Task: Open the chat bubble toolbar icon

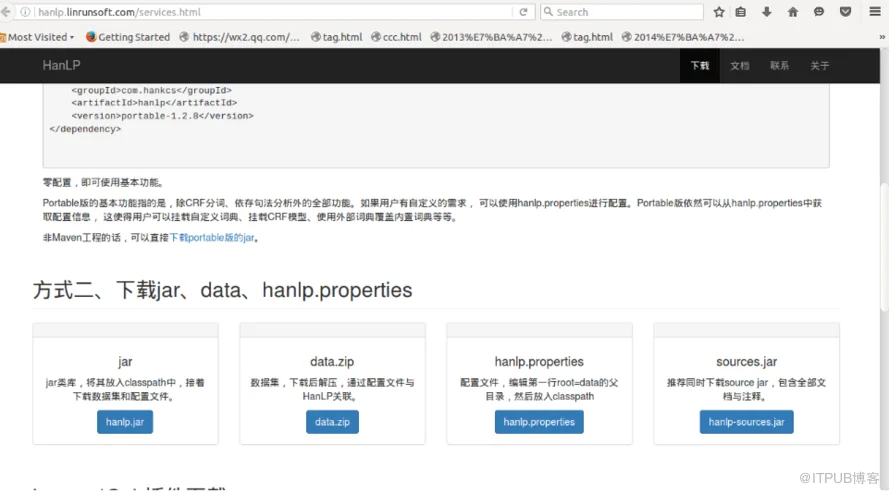Action: point(819,12)
